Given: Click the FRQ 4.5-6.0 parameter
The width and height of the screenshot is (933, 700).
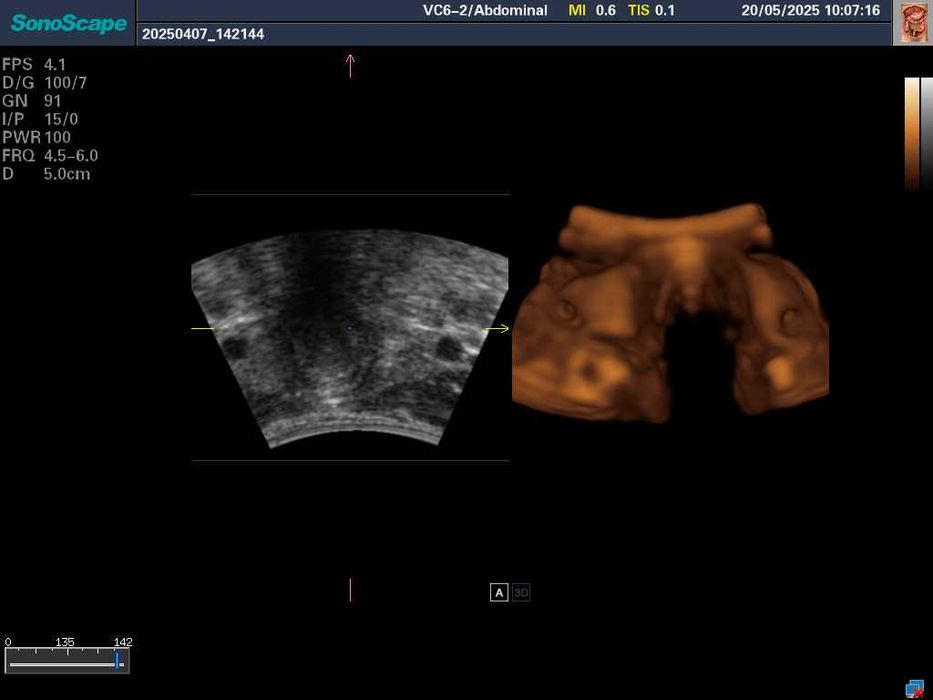Looking at the screenshot, I should 50,156.
